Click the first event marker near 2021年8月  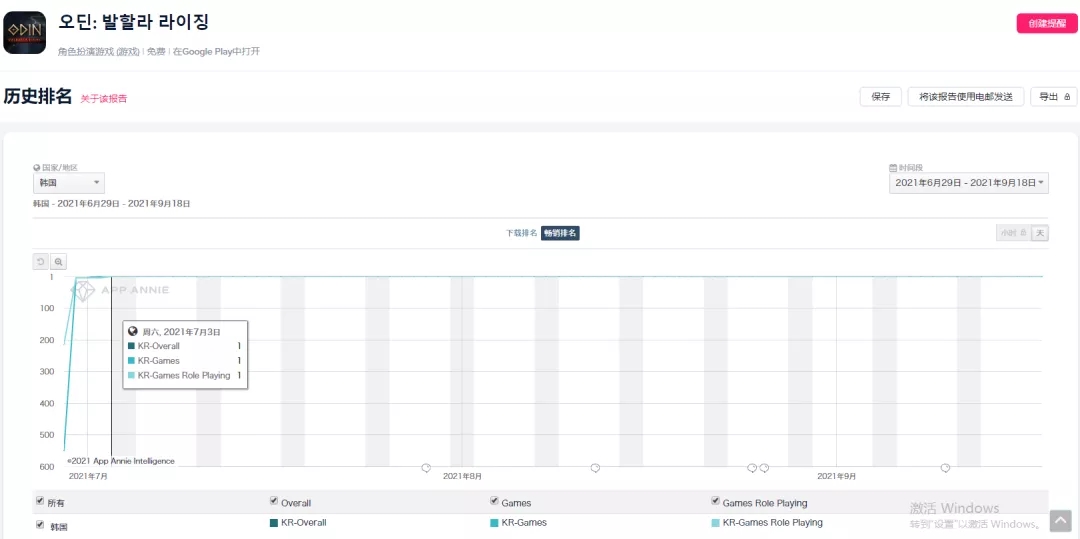point(426,467)
